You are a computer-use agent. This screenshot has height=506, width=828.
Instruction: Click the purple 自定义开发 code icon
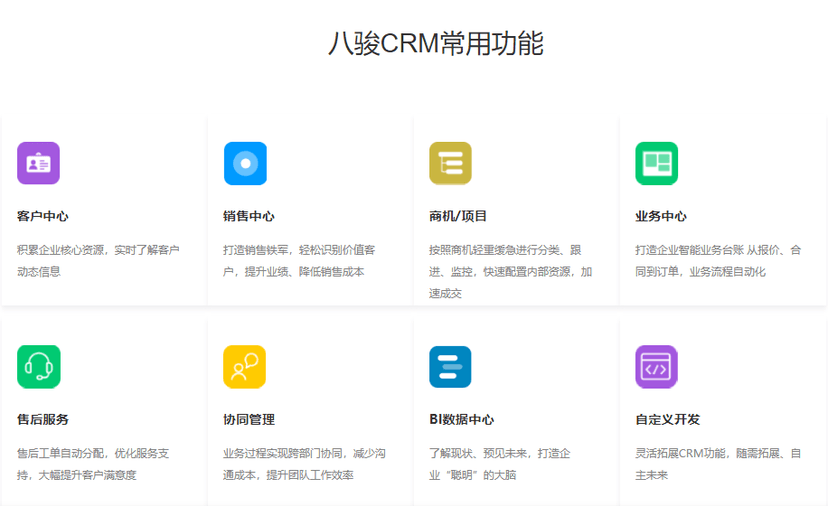click(656, 367)
